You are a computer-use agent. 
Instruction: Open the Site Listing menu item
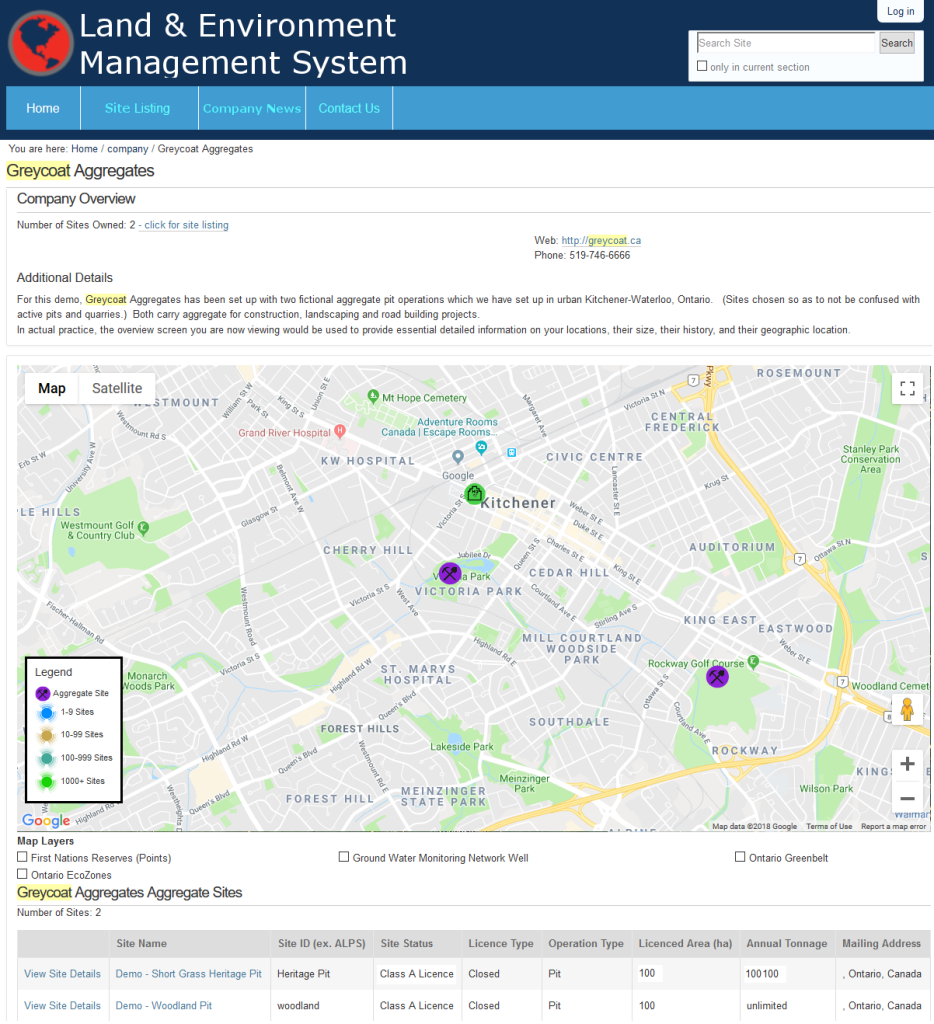pyautogui.click(x=137, y=108)
